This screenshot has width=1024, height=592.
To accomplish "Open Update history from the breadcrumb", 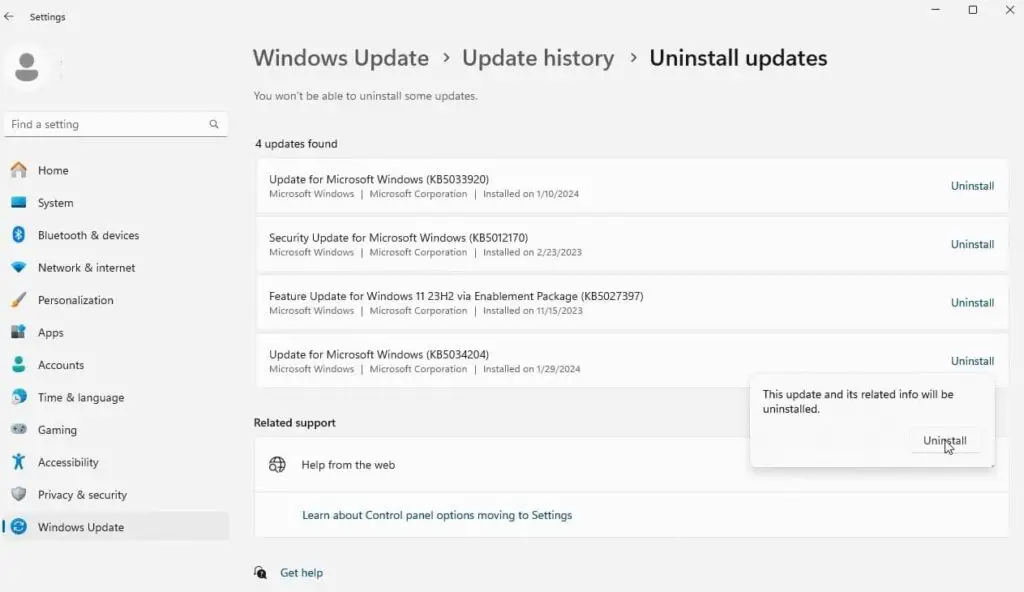I will coord(538,58).
